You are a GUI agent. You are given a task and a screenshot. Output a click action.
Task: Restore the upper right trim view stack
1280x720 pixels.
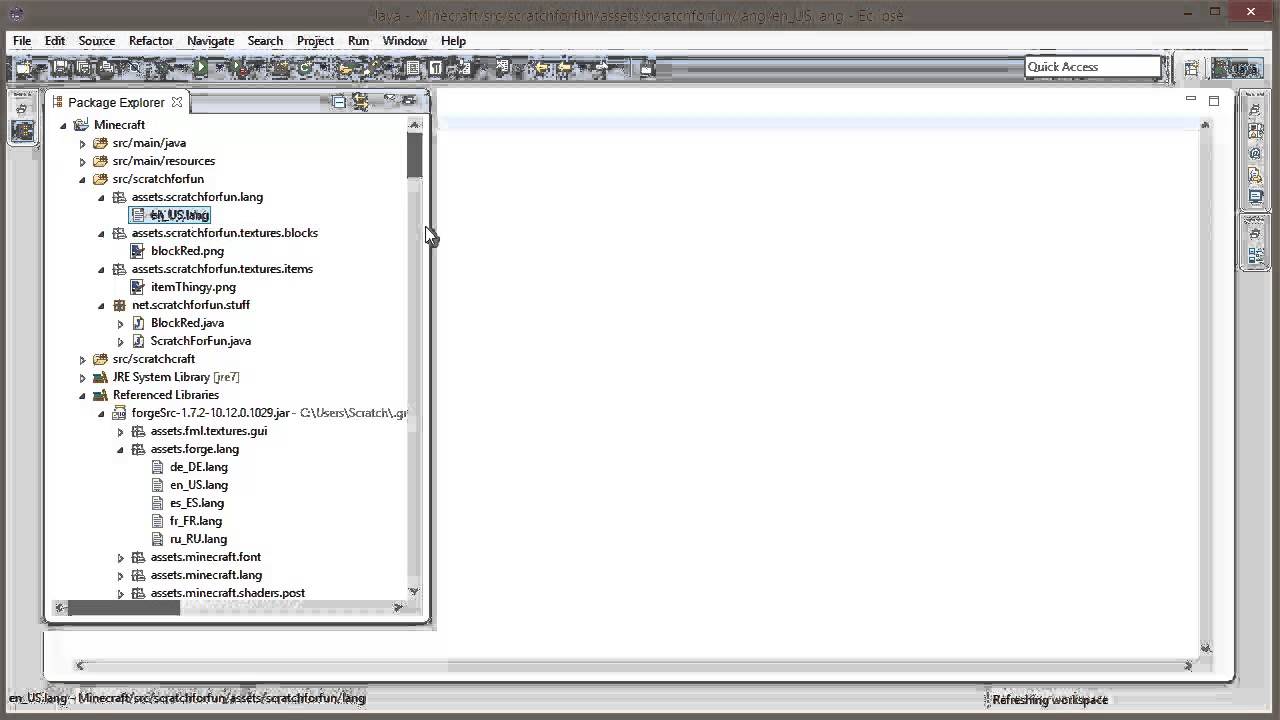click(x=1255, y=109)
